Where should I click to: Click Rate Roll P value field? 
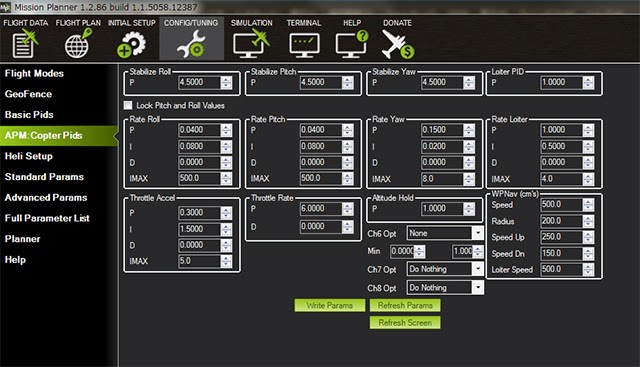pos(199,130)
